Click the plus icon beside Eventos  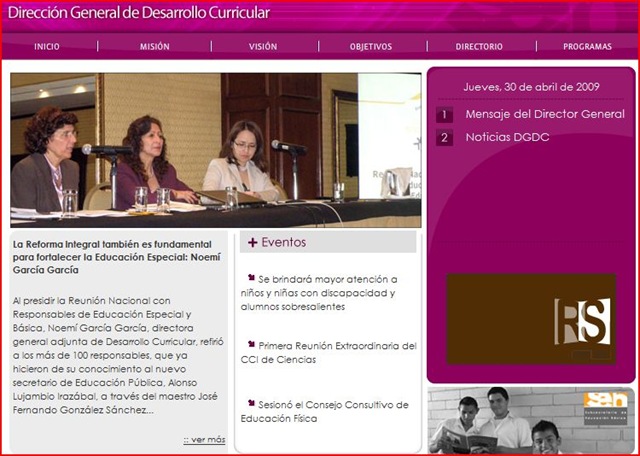pos(252,242)
